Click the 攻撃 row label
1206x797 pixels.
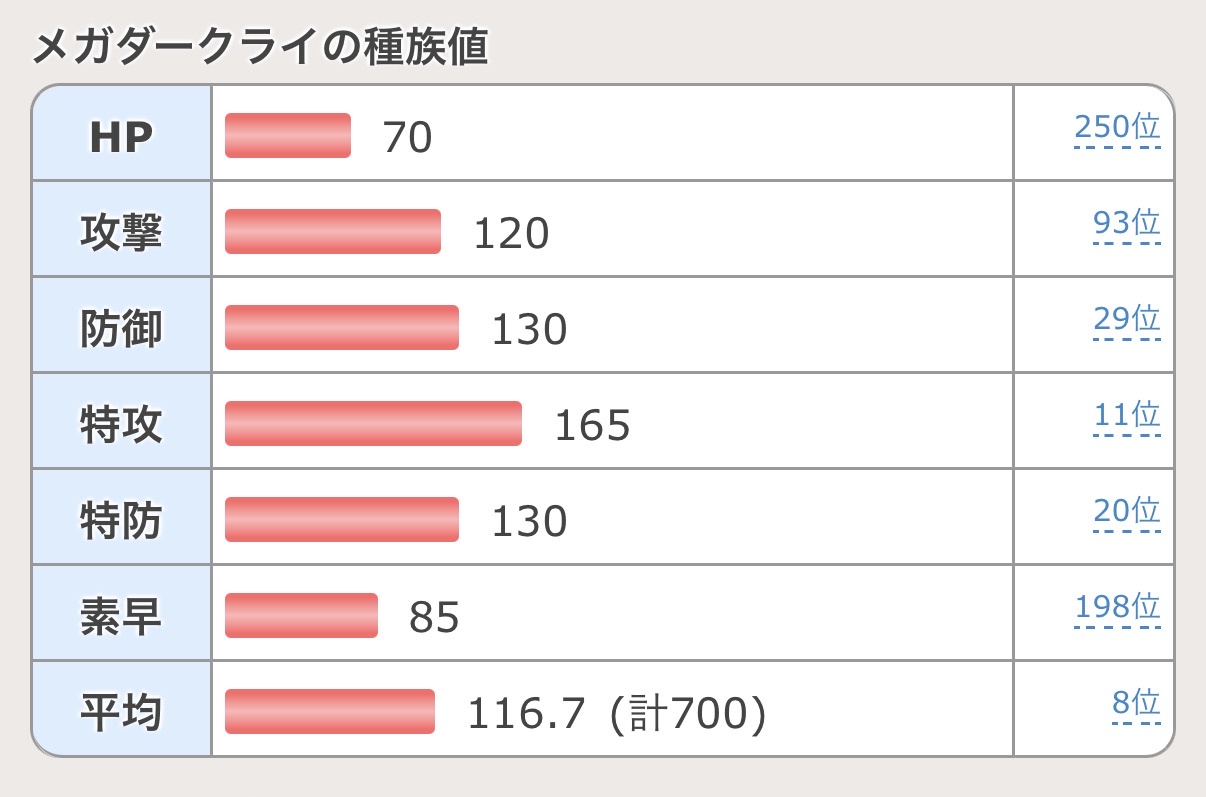click(x=121, y=233)
